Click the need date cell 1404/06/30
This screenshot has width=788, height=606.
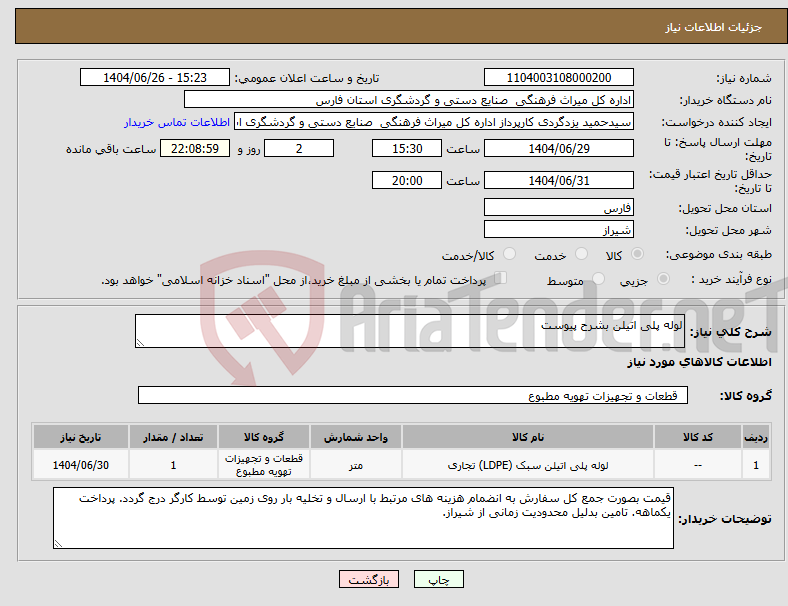pyautogui.click(x=81, y=465)
